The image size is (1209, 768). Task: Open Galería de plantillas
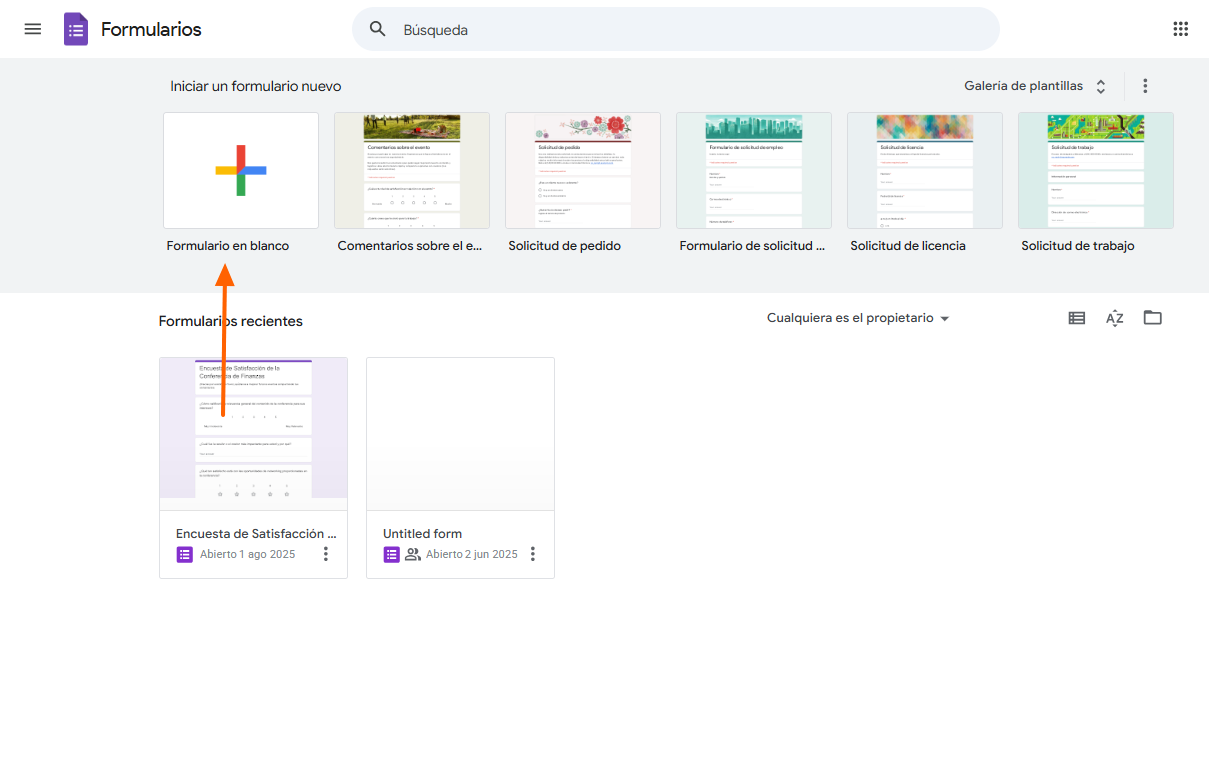[x=1023, y=86]
